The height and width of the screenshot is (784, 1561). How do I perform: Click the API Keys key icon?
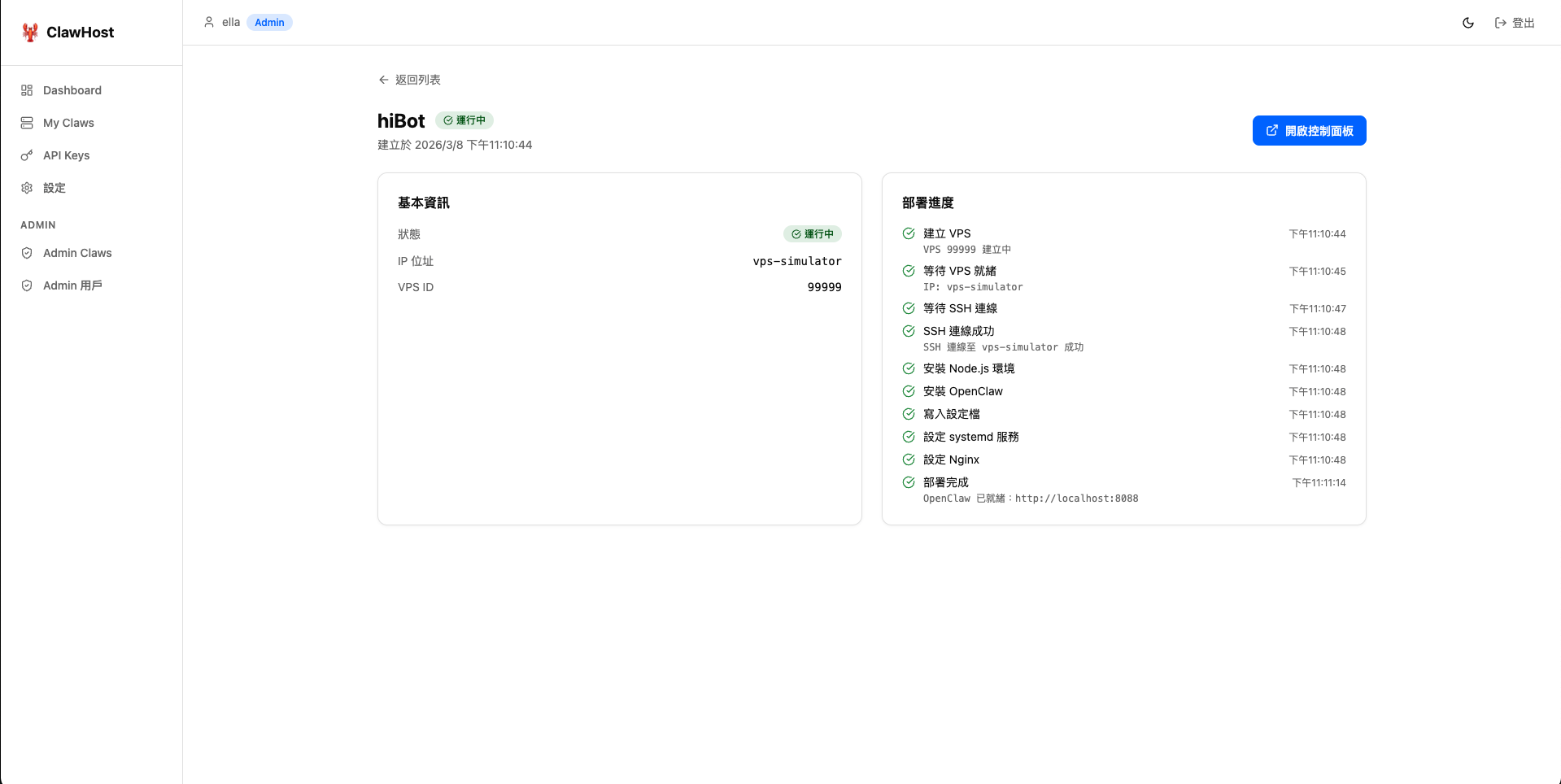click(x=27, y=155)
